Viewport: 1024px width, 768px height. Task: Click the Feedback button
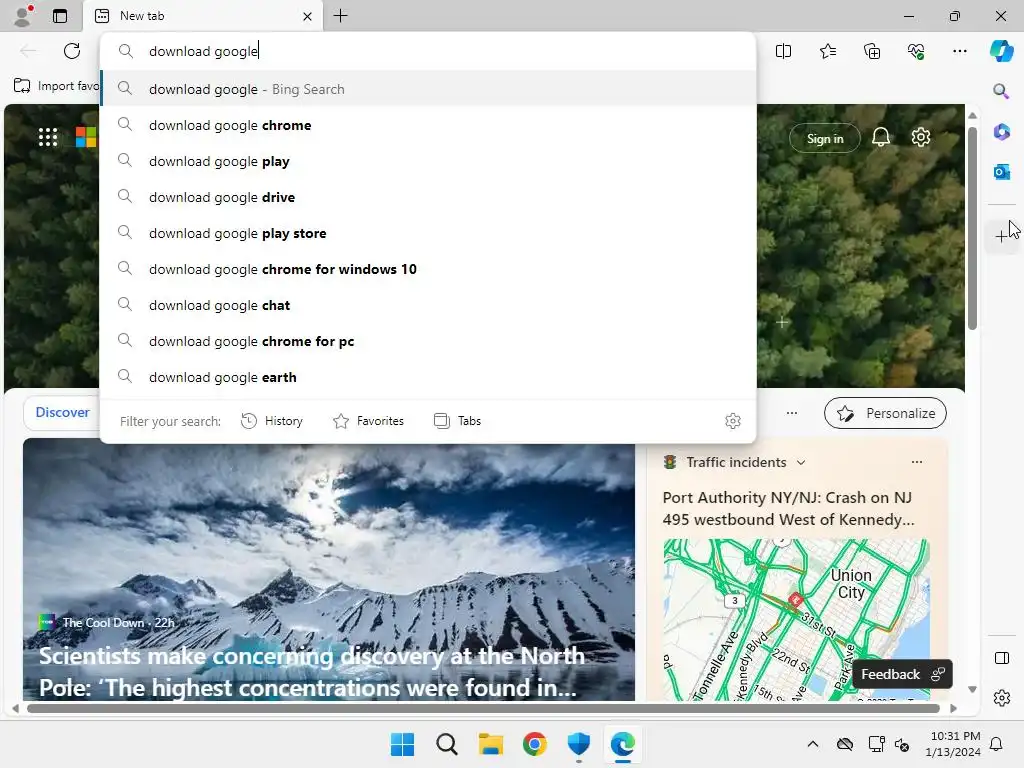(x=902, y=674)
